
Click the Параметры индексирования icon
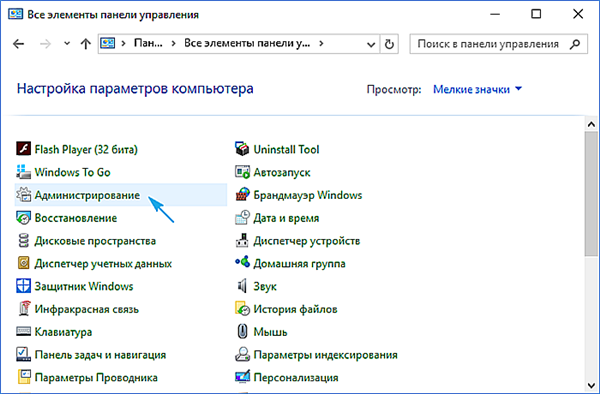[242, 354]
